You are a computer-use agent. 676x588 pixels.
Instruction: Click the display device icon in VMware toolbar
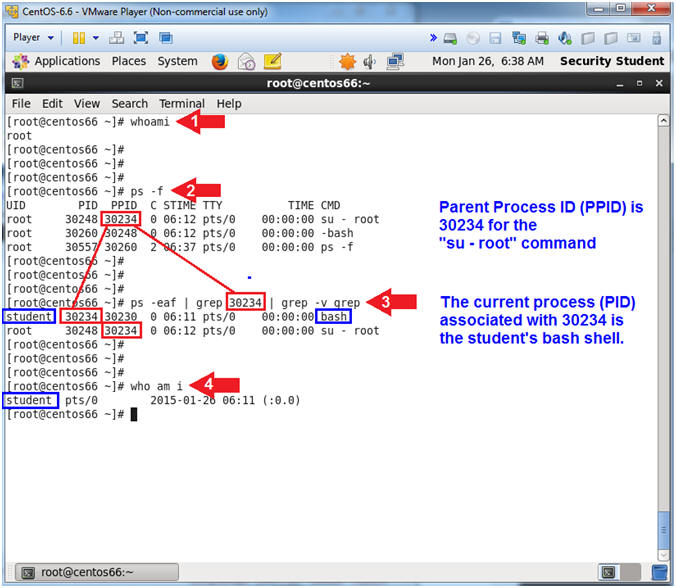633,38
